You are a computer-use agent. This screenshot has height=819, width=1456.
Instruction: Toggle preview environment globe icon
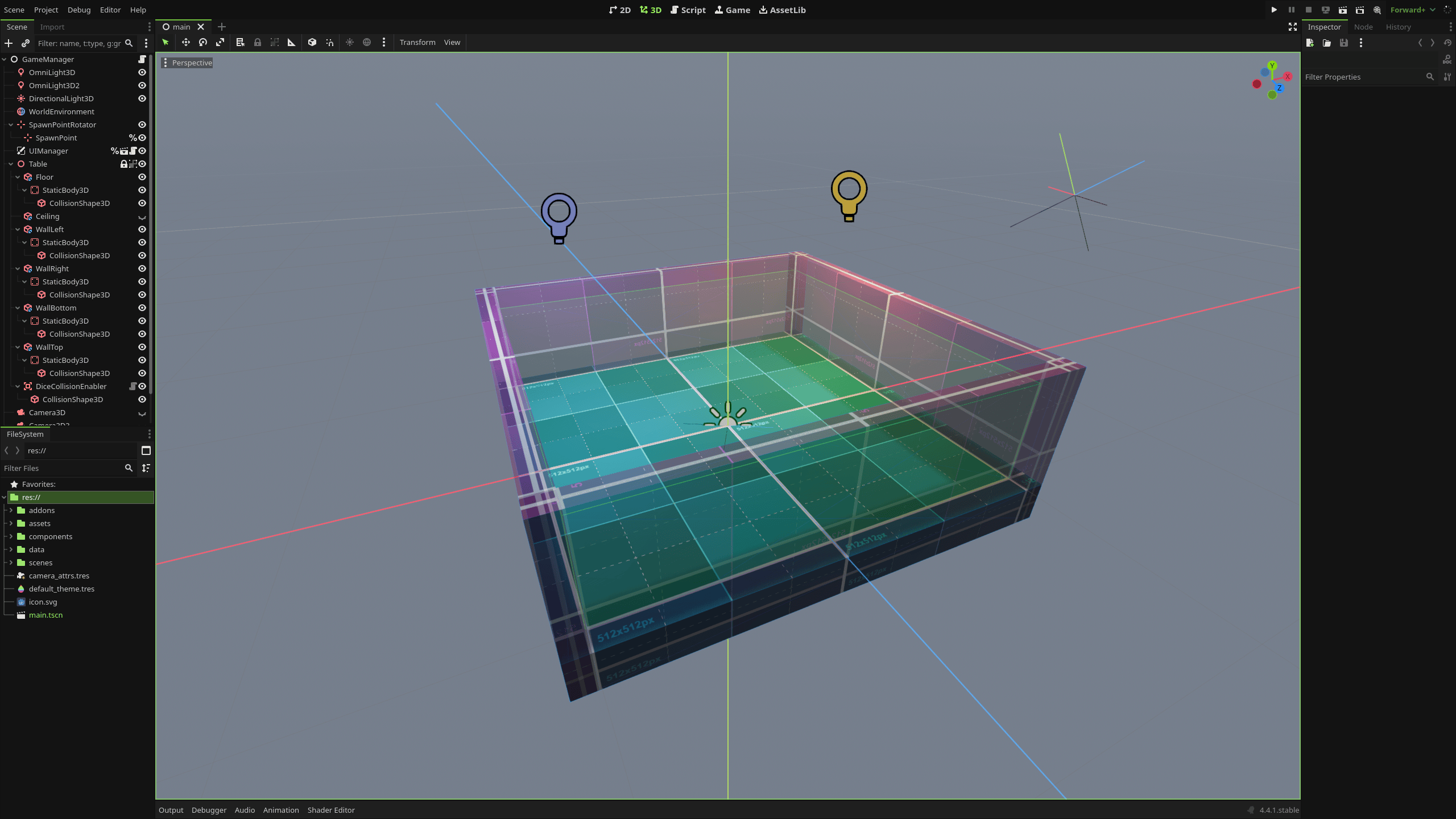pos(367,42)
